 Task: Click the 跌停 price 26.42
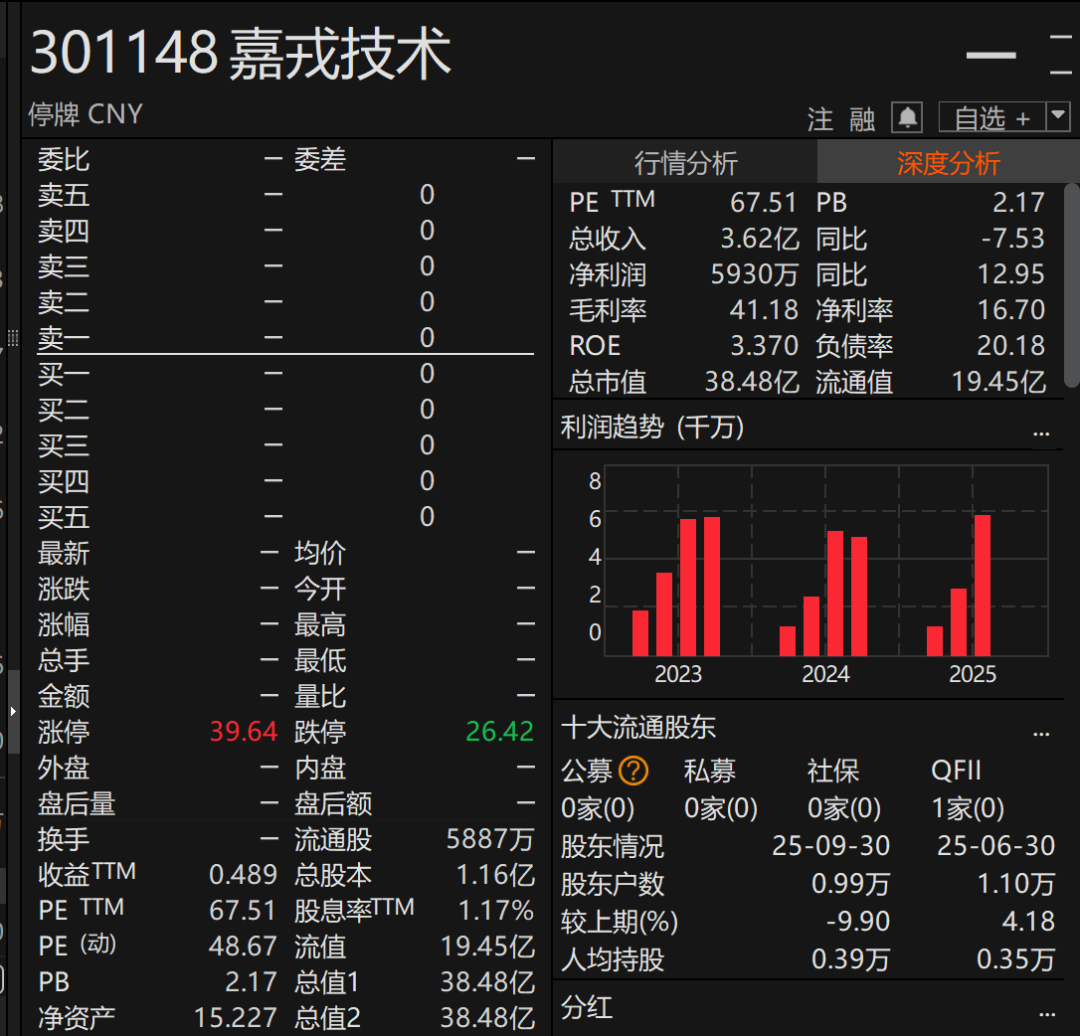(x=499, y=732)
